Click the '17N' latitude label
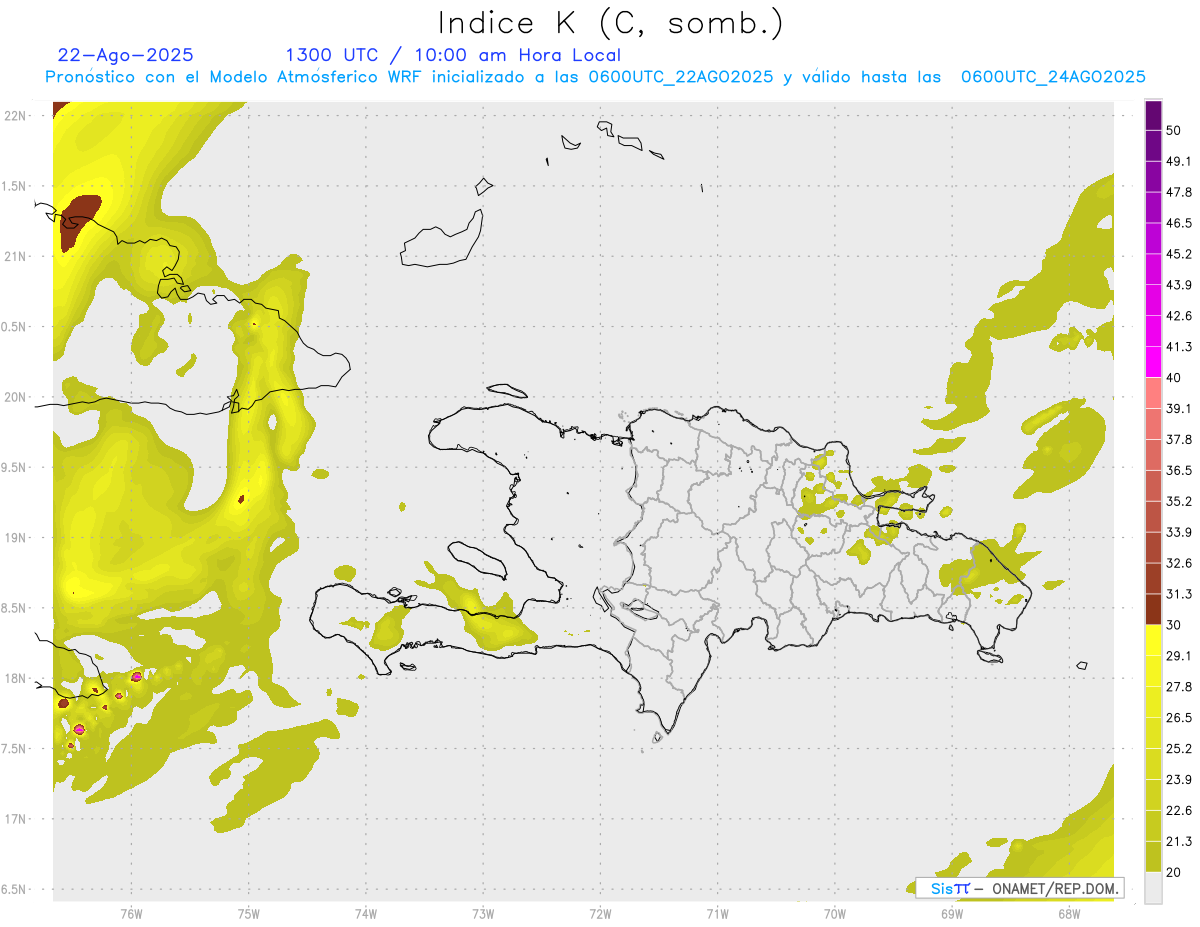The width and height of the screenshot is (1200, 927). 15,819
